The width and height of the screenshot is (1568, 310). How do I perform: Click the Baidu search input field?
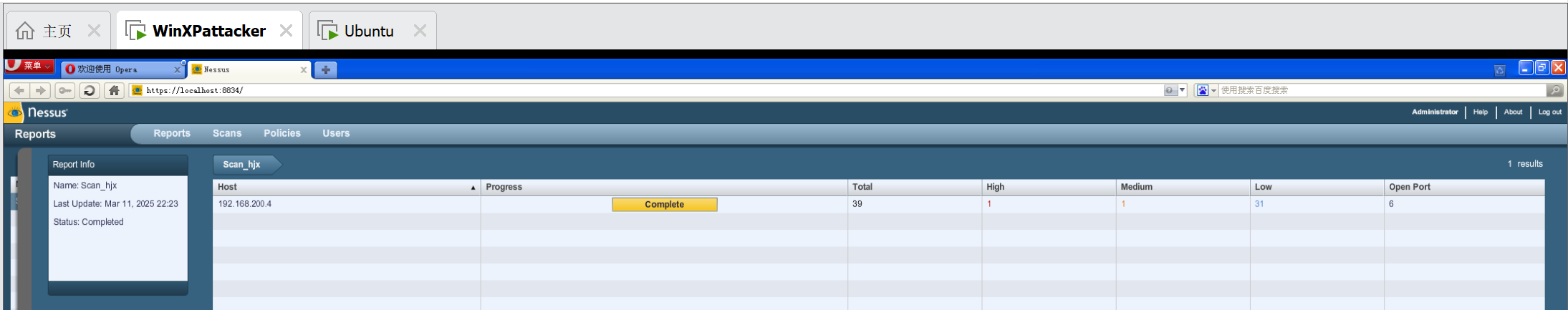tap(1382, 90)
